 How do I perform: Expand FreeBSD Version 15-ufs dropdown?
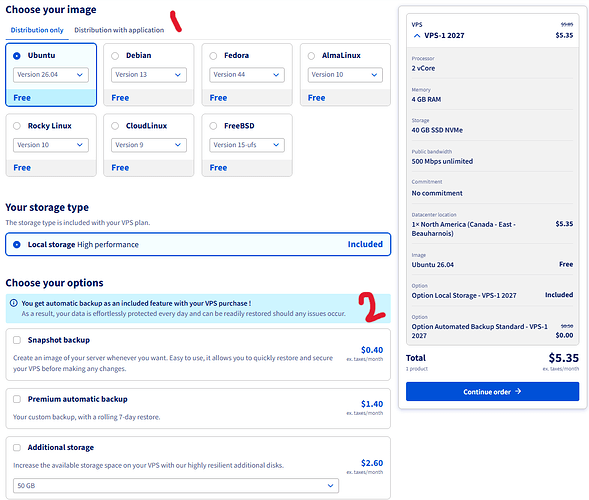[247, 145]
